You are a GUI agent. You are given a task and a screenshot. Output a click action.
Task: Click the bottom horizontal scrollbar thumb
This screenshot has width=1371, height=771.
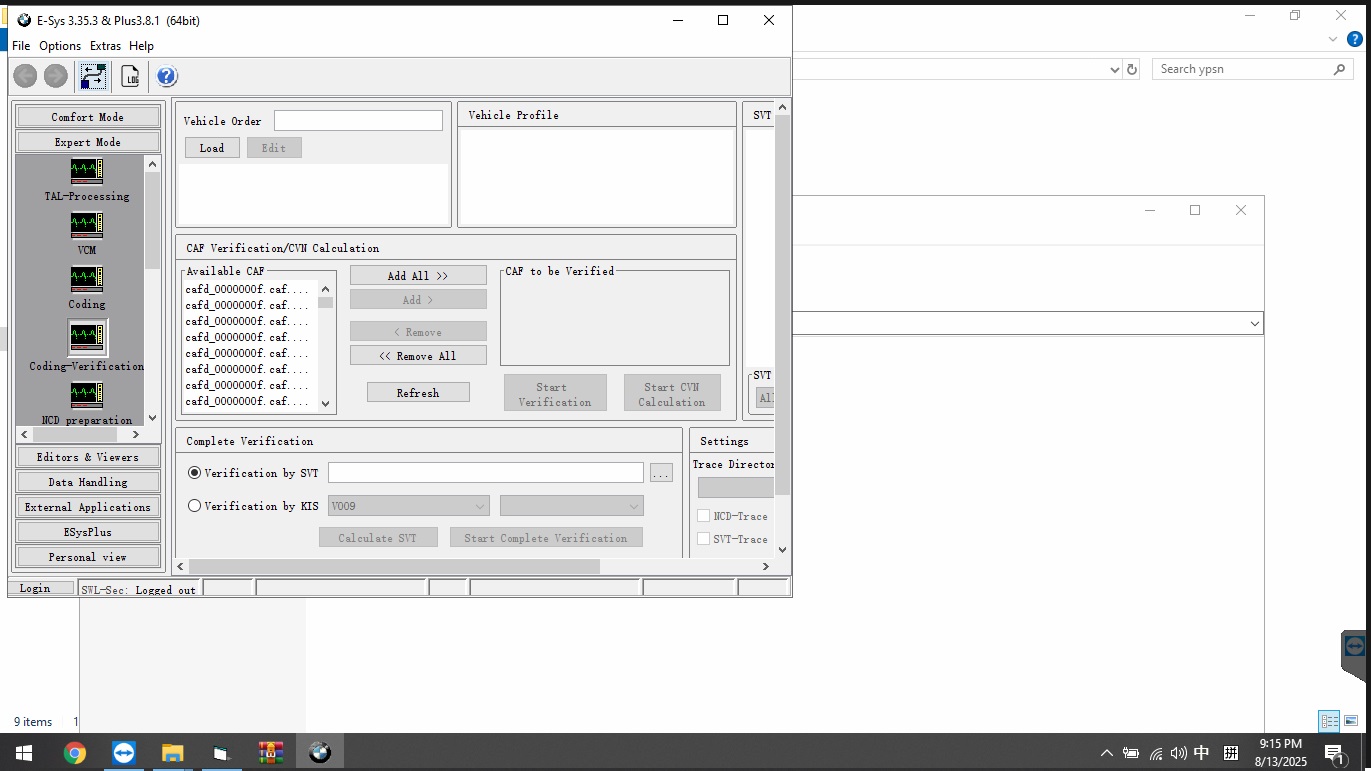[x=394, y=567]
